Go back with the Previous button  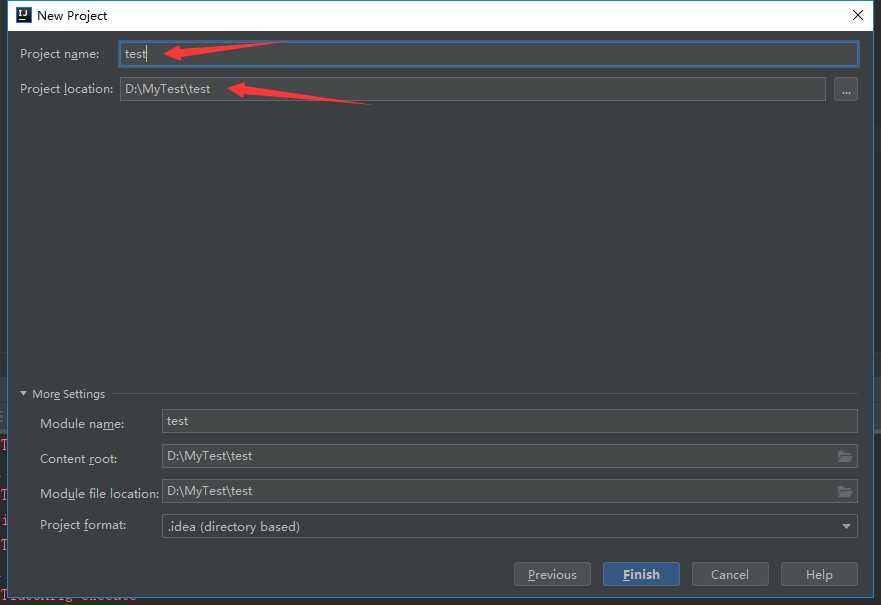coord(552,574)
